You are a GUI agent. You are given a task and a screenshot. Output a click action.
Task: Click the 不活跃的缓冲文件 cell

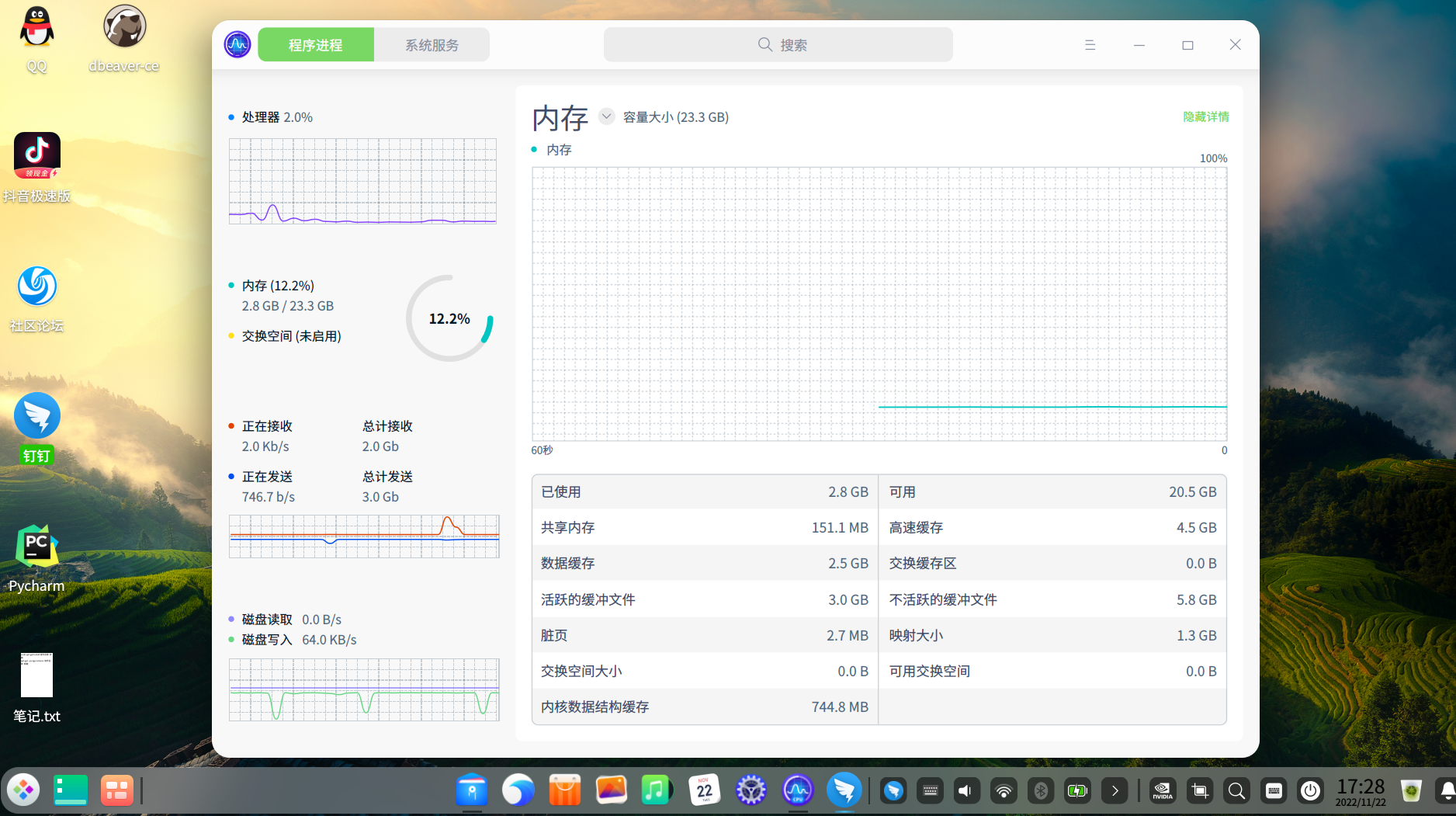click(1052, 599)
